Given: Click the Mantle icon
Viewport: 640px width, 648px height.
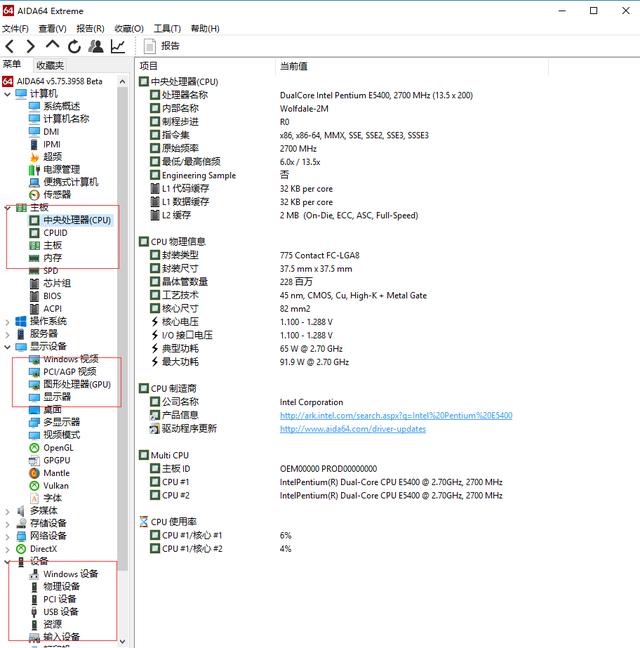Looking at the screenshot, I should [35, 473].
